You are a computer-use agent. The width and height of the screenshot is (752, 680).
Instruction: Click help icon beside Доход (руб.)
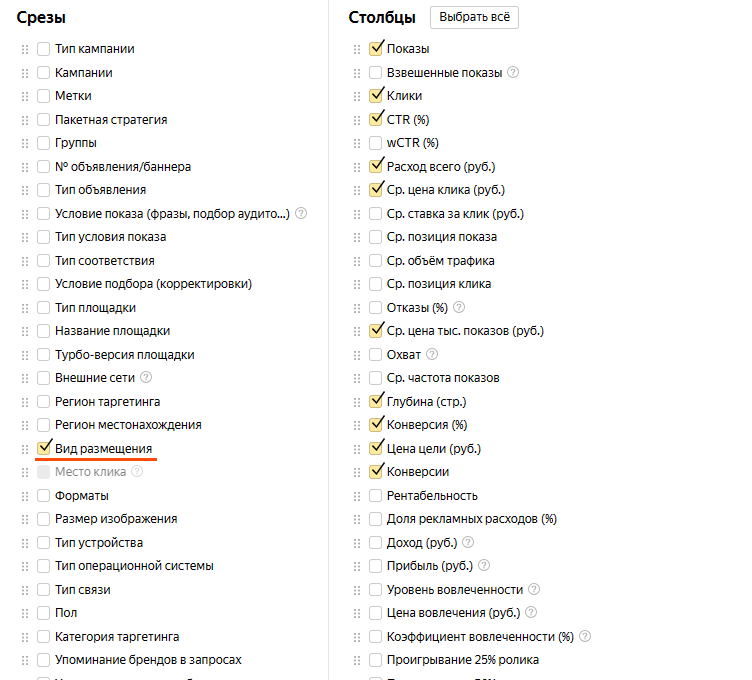coord(468,542)
